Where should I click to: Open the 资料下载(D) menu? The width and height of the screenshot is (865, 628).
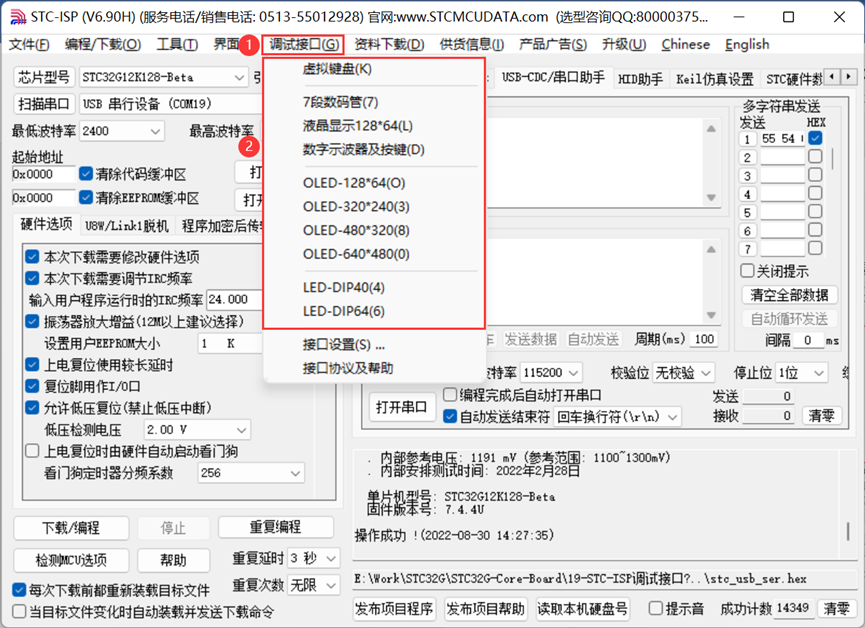389,44
